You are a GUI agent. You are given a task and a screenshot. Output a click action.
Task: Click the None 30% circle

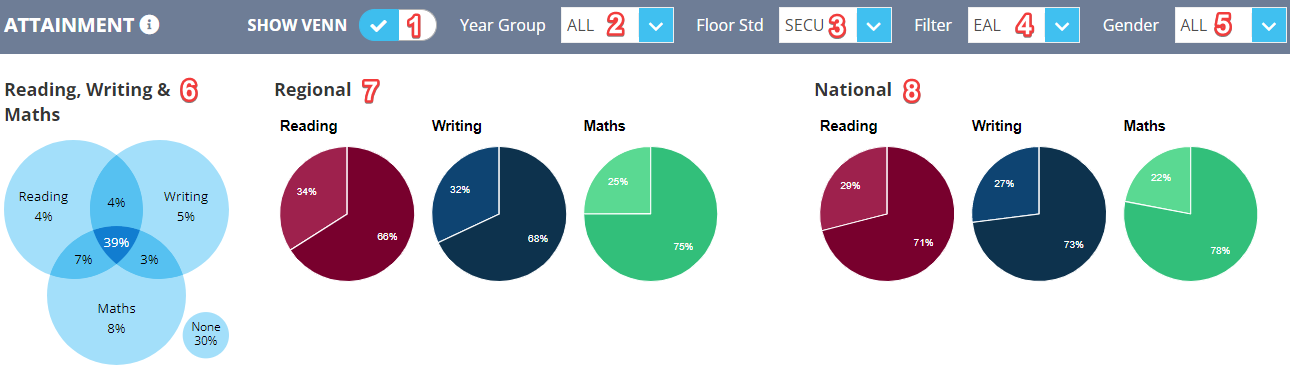[x=206, y=334]
